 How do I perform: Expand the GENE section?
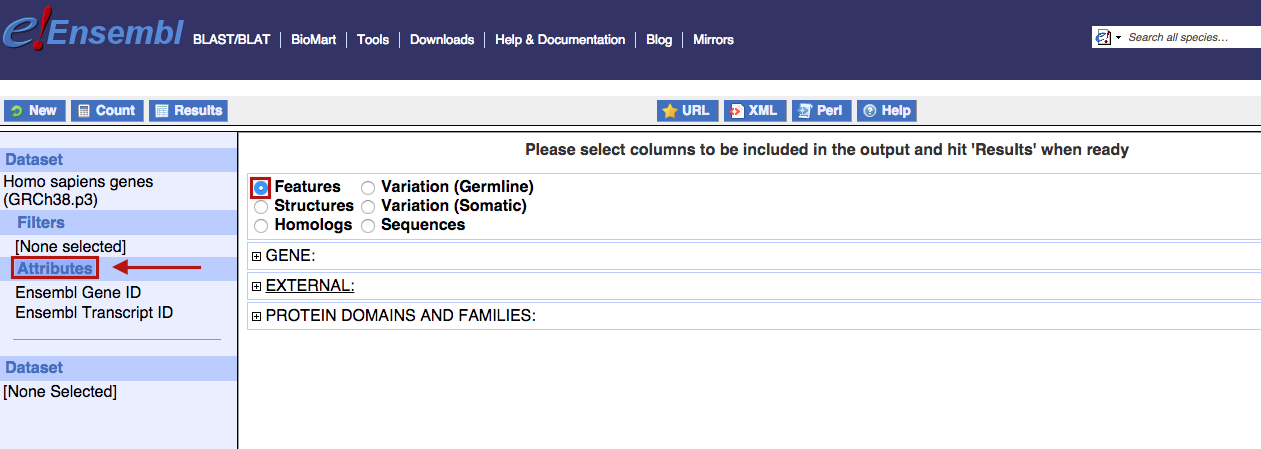[257, 256]
